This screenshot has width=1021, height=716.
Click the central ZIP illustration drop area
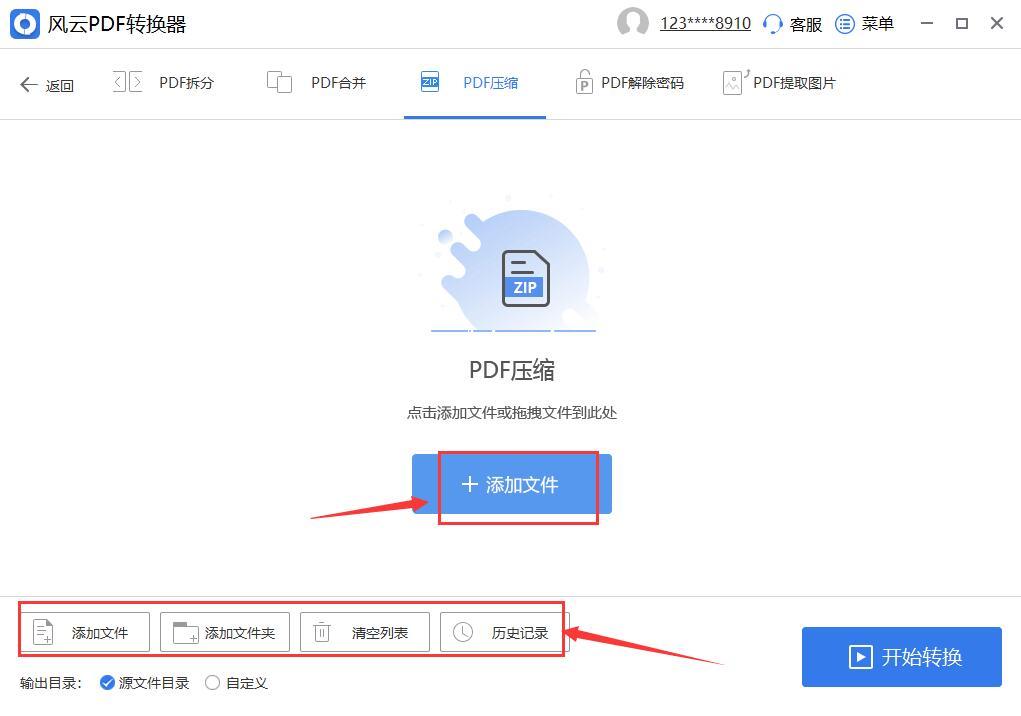tap(513, 271)
